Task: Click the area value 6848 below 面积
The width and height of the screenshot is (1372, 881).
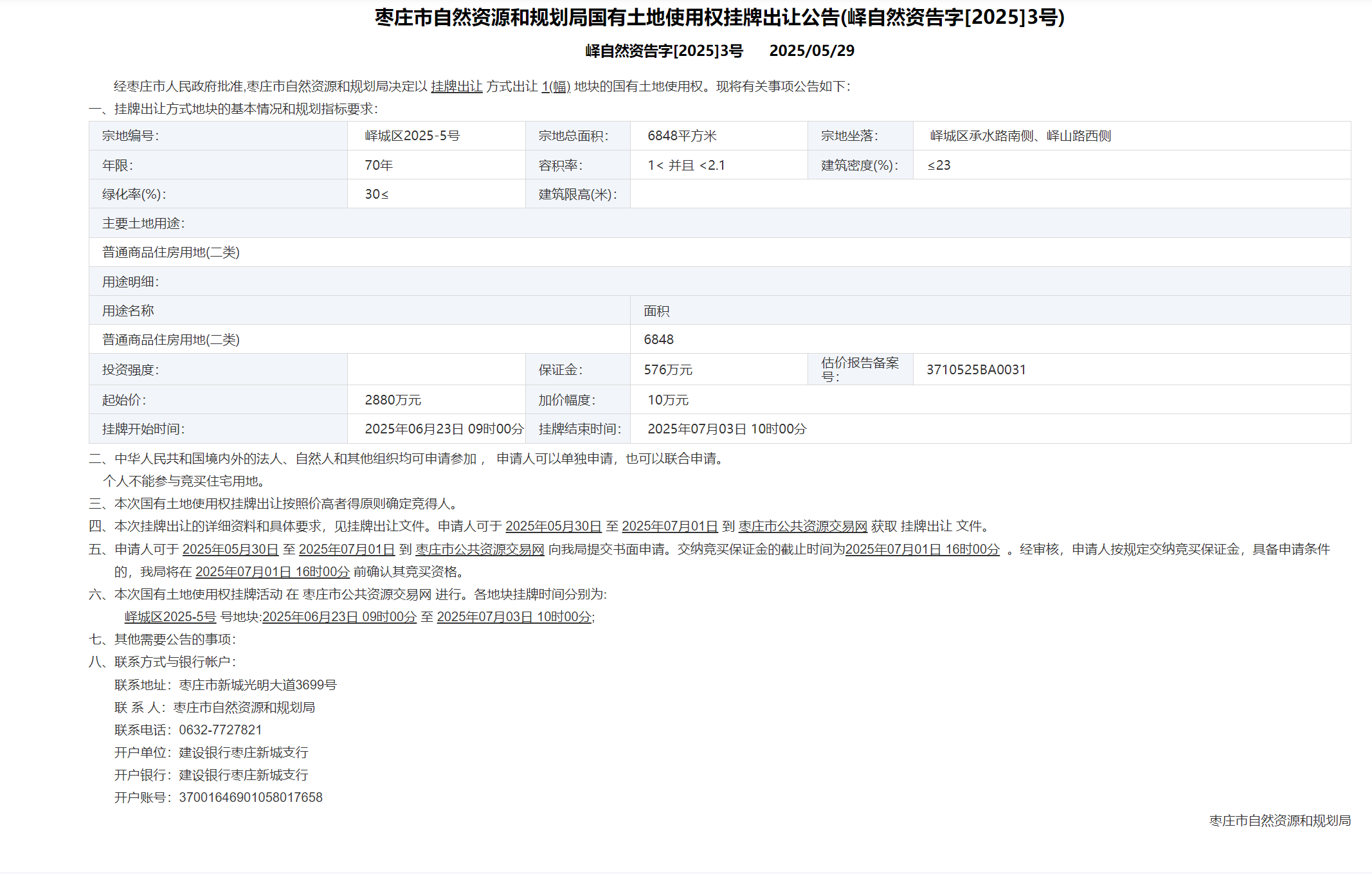Action: pyautogui.click(x=659, y=340)
